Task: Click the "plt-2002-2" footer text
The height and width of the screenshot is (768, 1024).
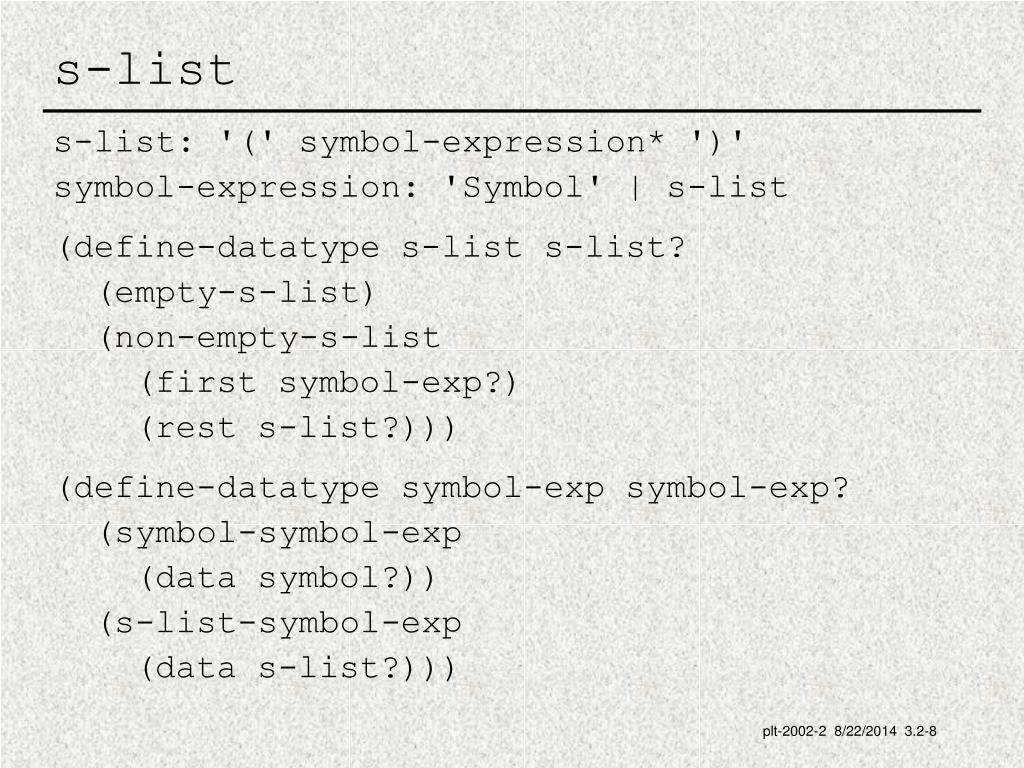Action: pos(794,732)
